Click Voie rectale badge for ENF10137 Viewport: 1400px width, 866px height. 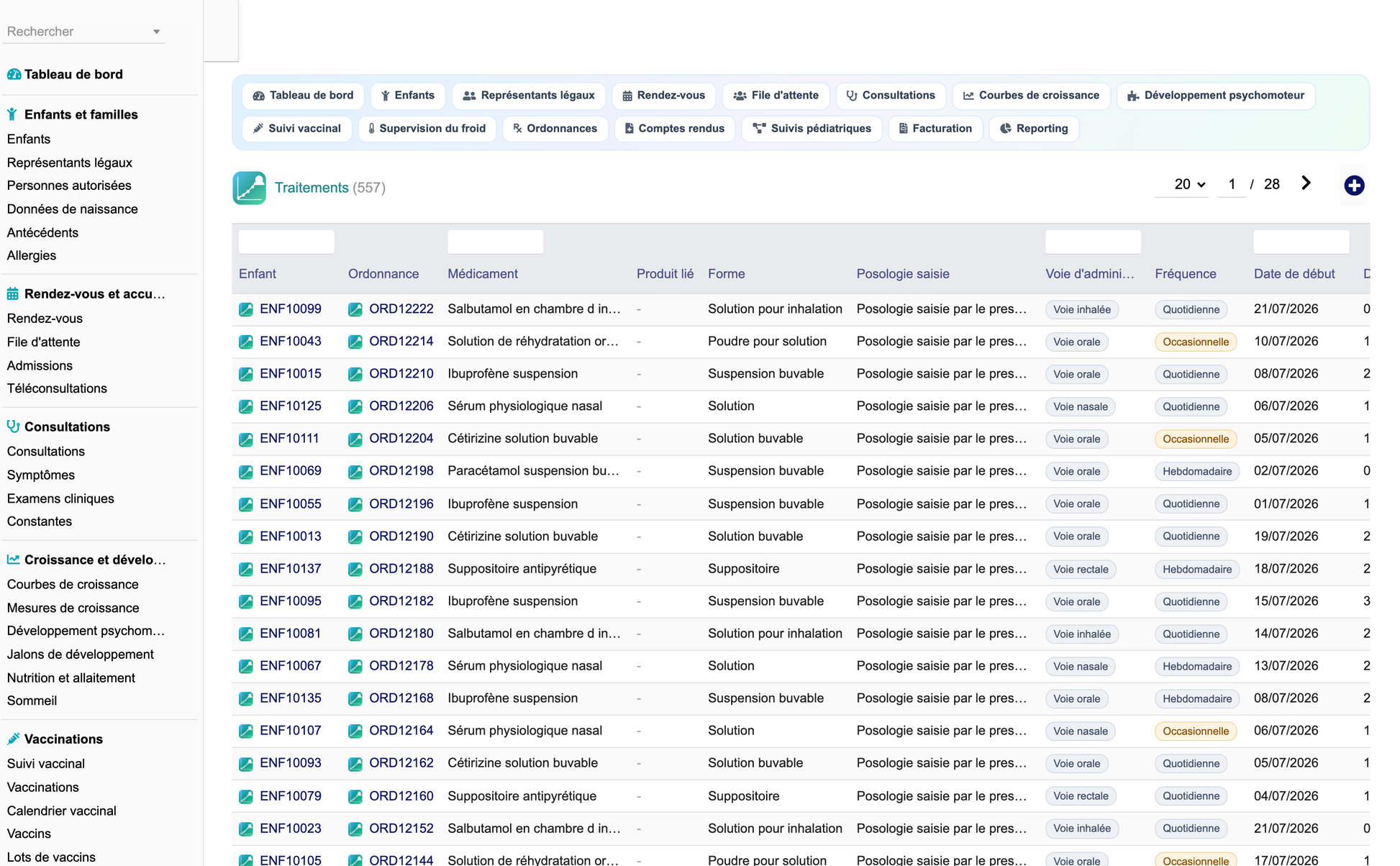[x=1081, y=569]
